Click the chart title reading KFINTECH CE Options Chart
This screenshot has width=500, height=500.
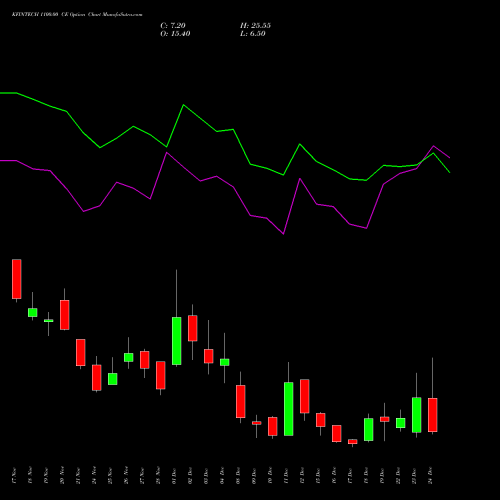tap(77, 15)
